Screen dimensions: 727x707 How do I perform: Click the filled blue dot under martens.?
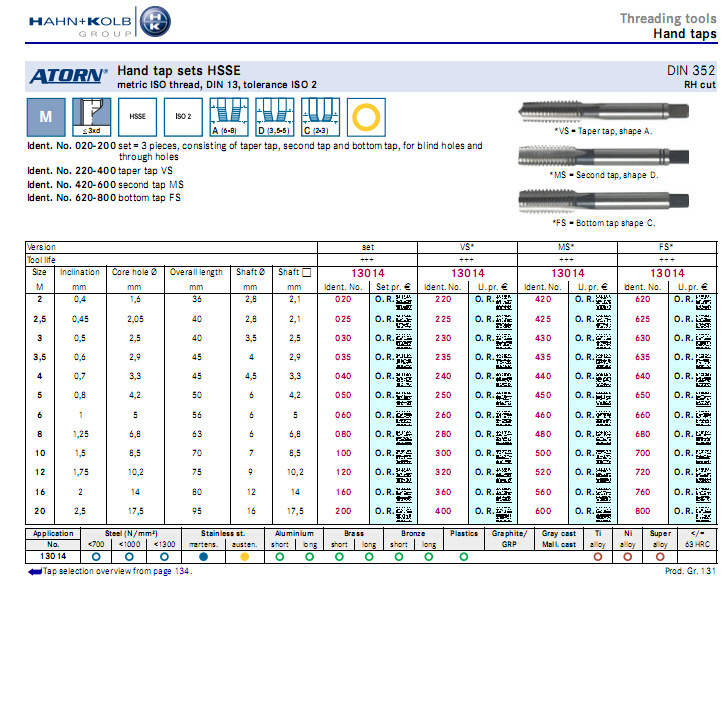203,557
